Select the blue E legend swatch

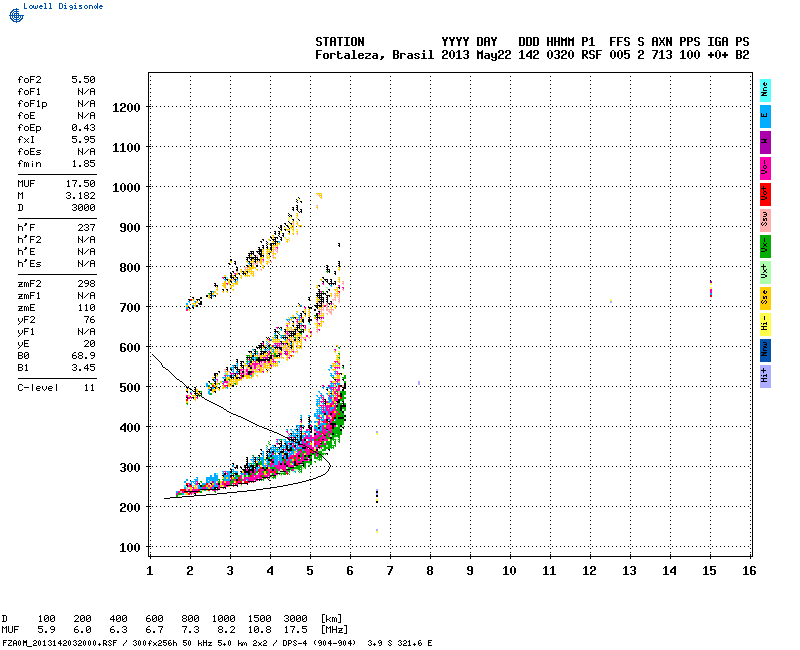(x=765, y=114)
